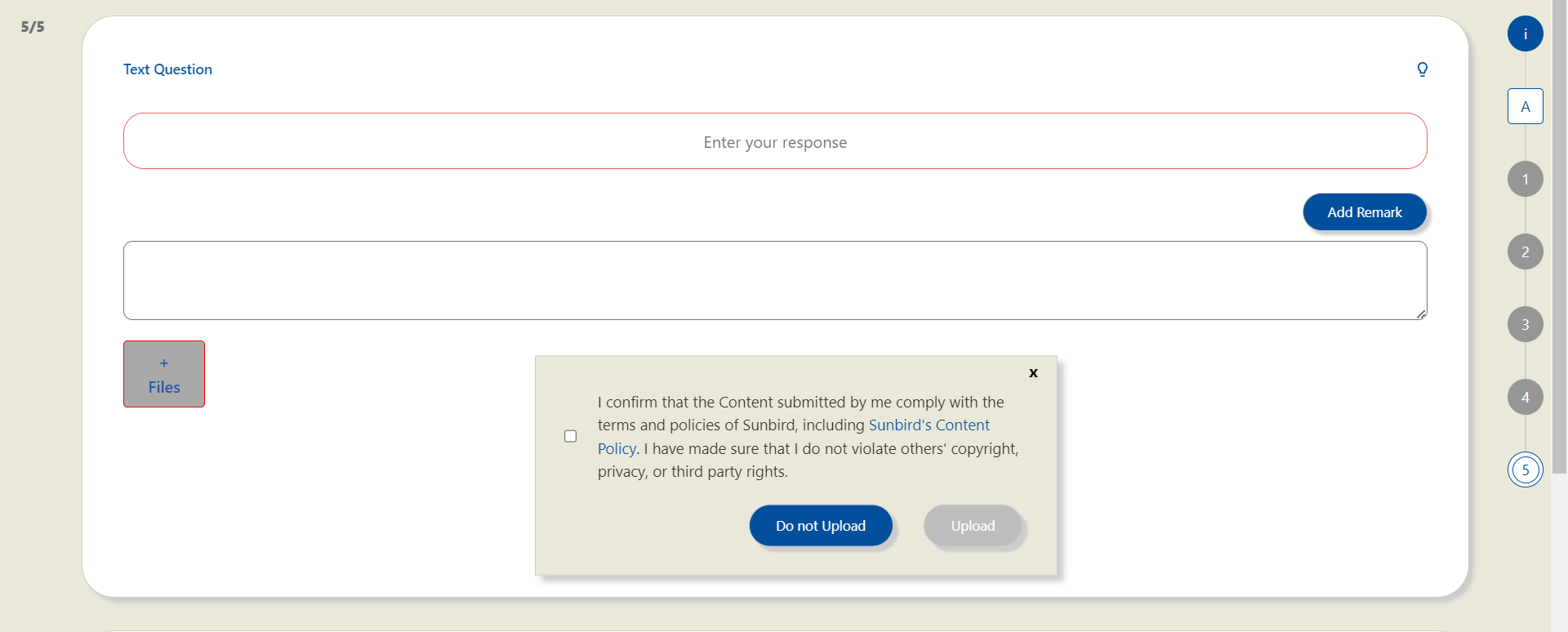Click the lightbulb hint icon
Screen dimensions: 1568x632
(1422, 69)
